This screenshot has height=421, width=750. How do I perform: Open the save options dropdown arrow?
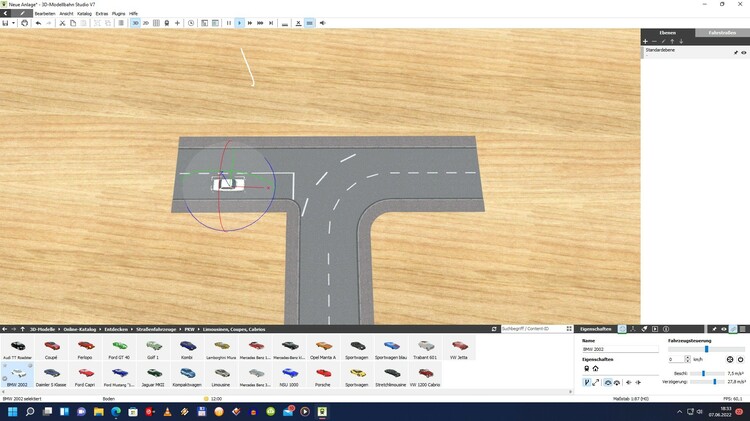pyautogui.click(x=13, y=23)
